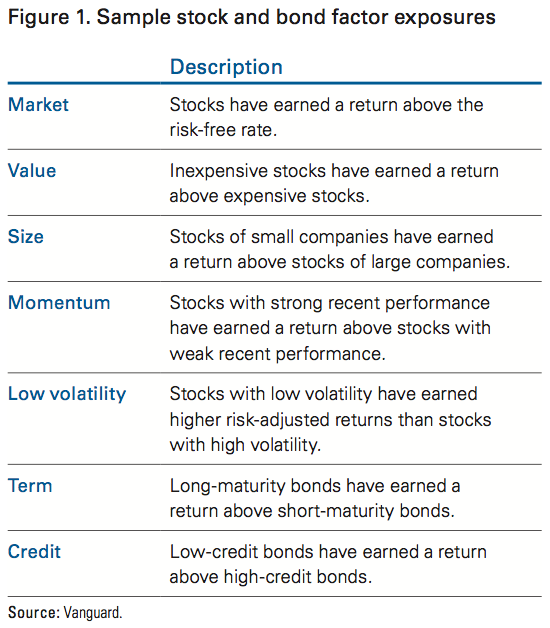Click the Momentum factor label

click(x=59, y=303)
